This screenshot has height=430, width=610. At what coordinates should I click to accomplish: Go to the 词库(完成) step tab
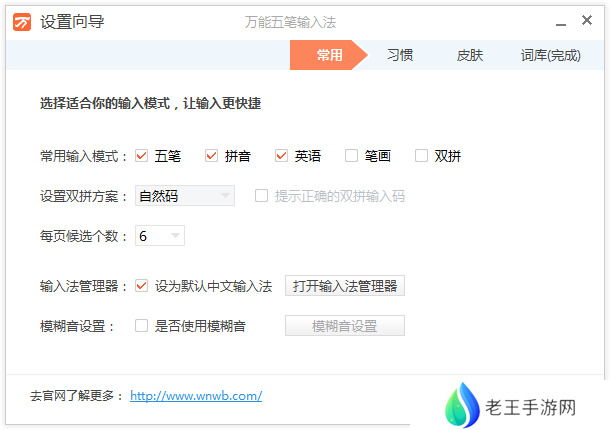click(550, 55)
